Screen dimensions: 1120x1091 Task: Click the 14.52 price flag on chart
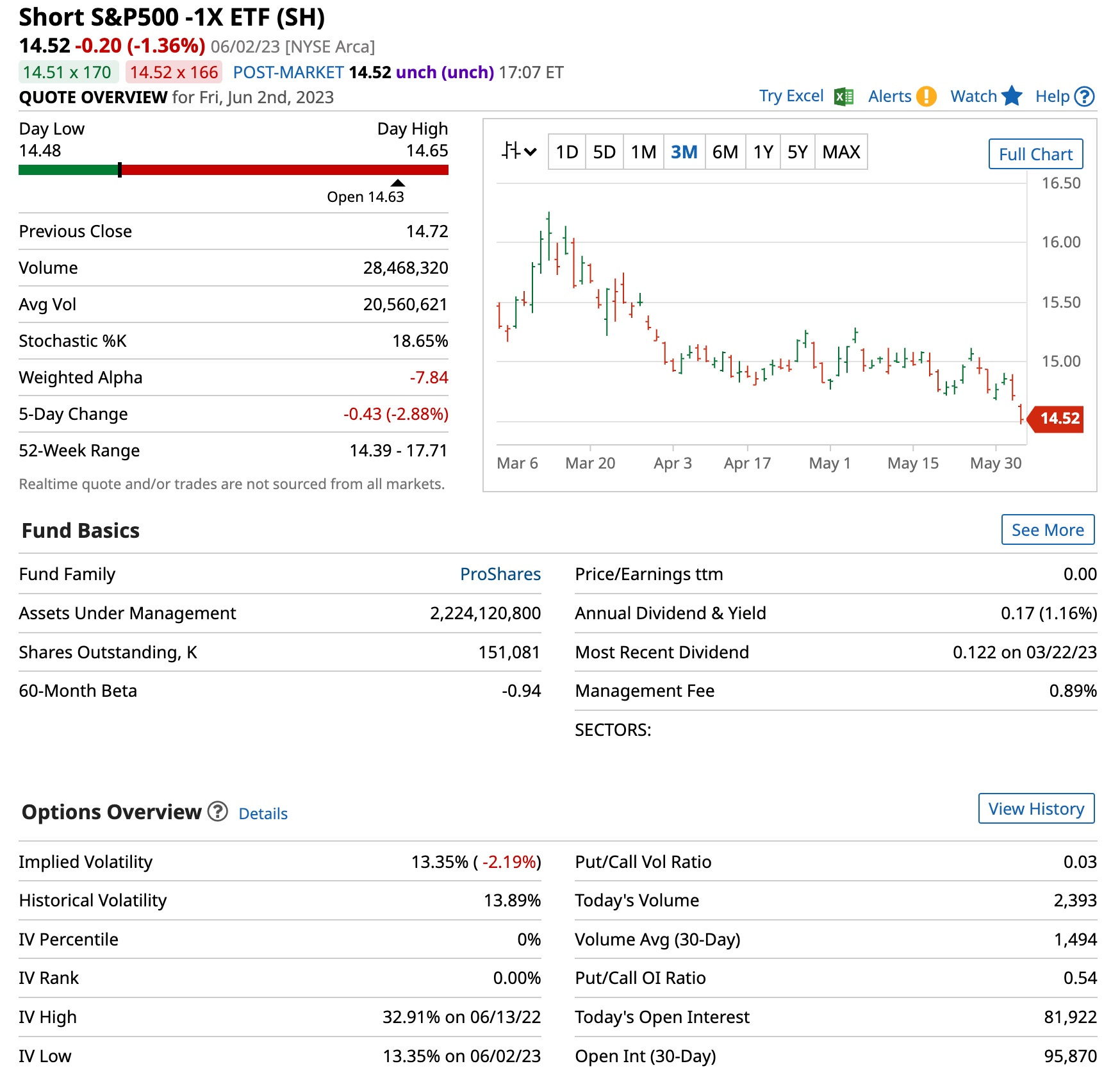1055,419
